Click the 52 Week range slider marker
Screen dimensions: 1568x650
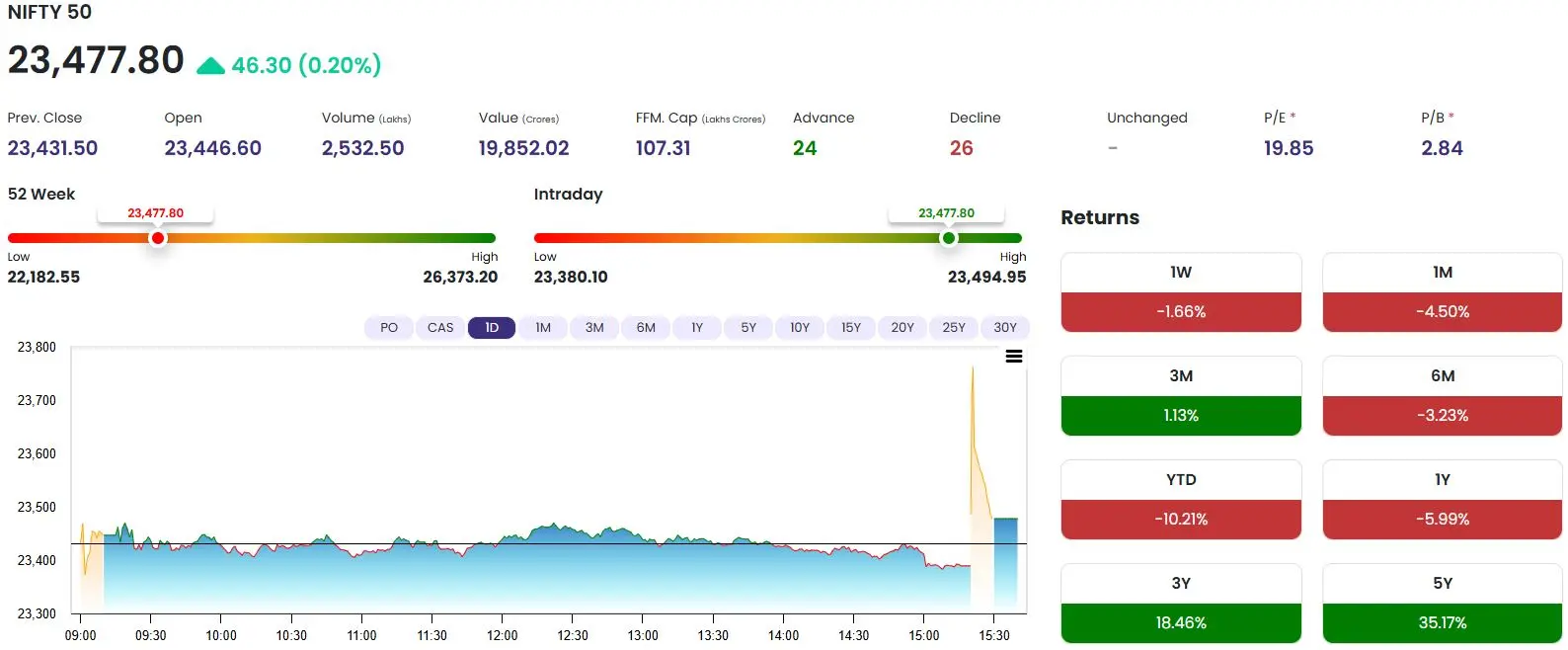pos(157,238)
